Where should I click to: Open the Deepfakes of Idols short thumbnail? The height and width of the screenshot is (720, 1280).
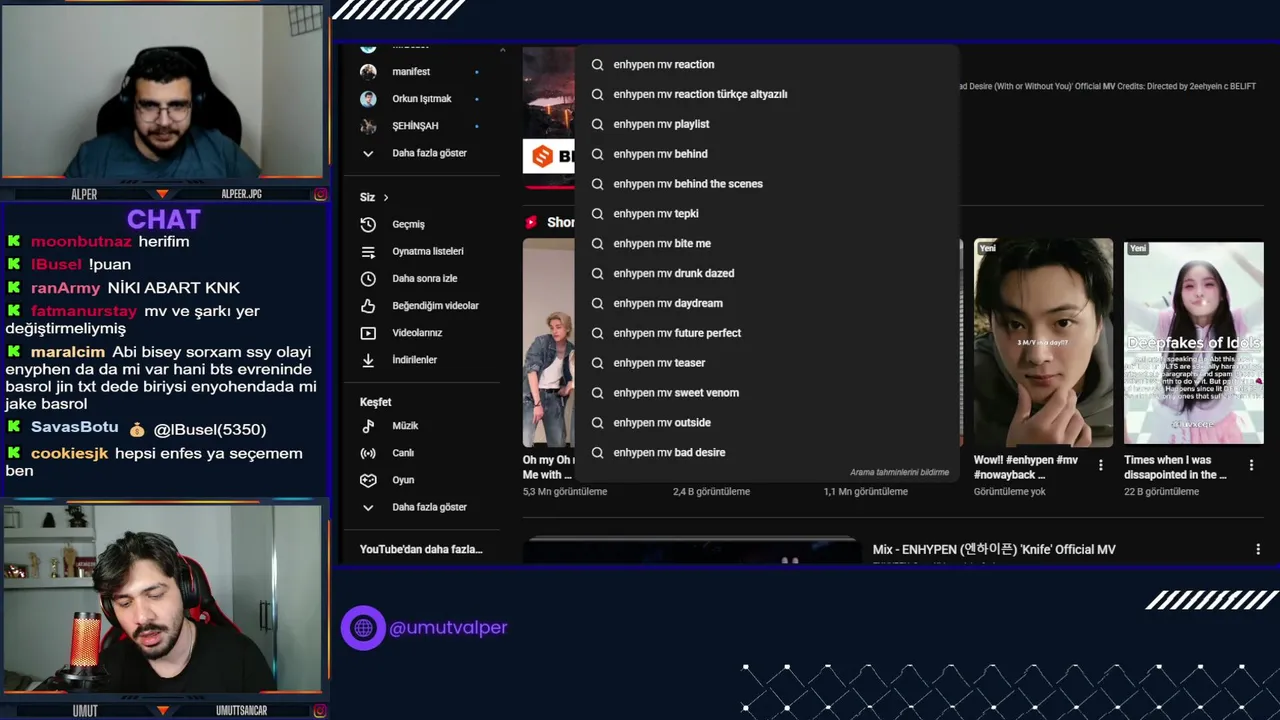1194,341
